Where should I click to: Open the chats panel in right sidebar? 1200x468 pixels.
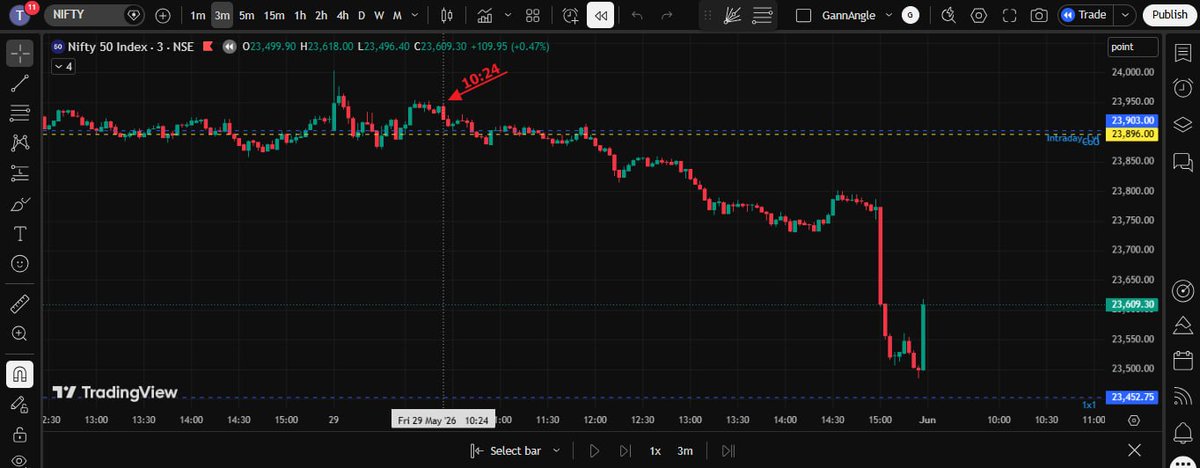[1182, 160]
